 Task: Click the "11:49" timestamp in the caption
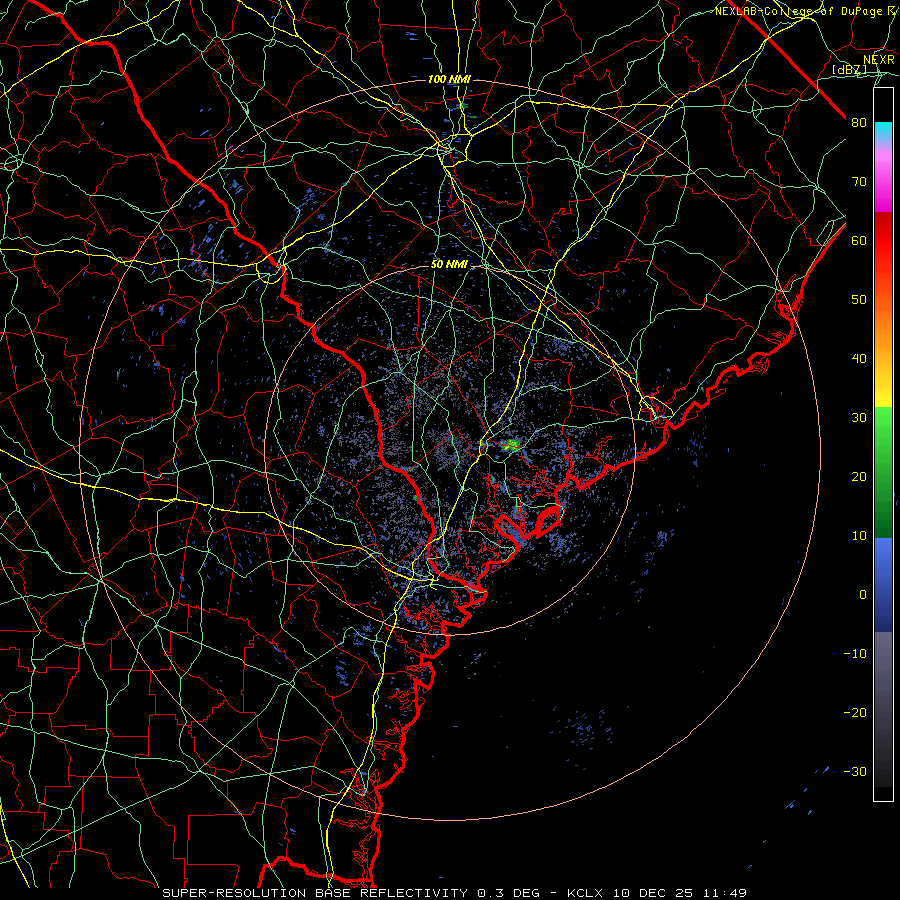tap(724, 893)
